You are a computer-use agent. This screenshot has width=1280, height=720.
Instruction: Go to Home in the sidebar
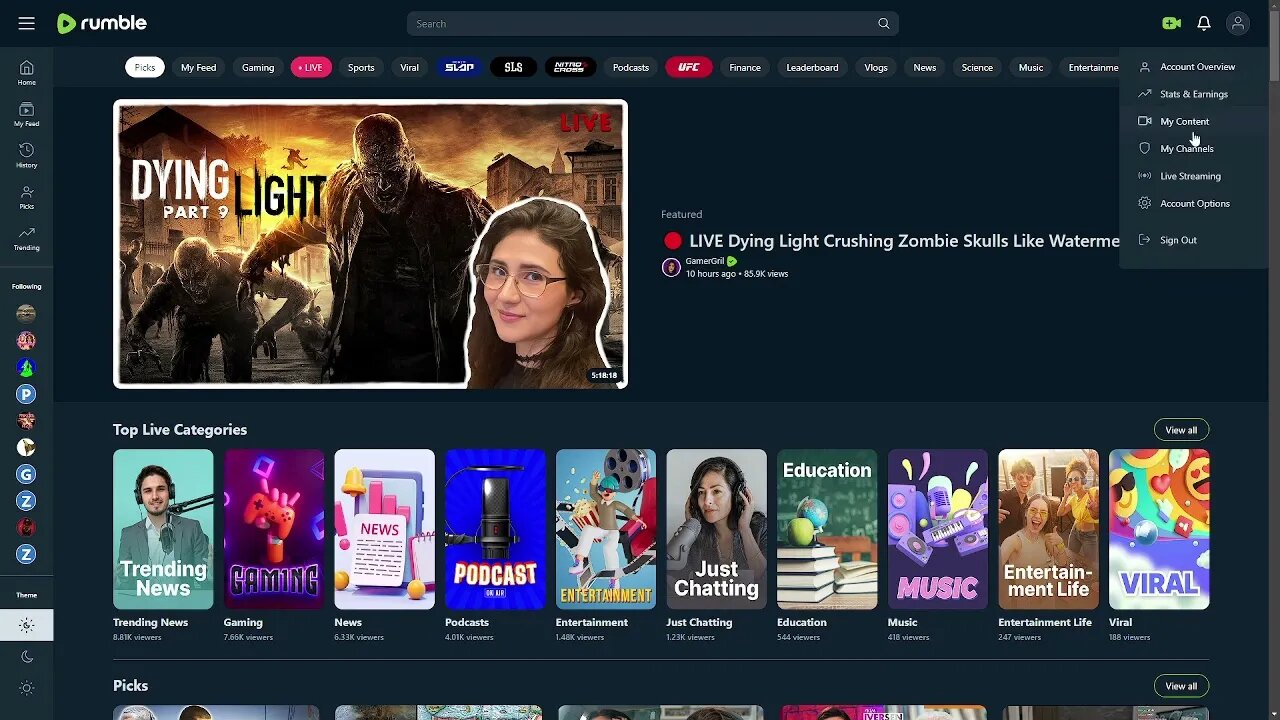tap(26, 73)
